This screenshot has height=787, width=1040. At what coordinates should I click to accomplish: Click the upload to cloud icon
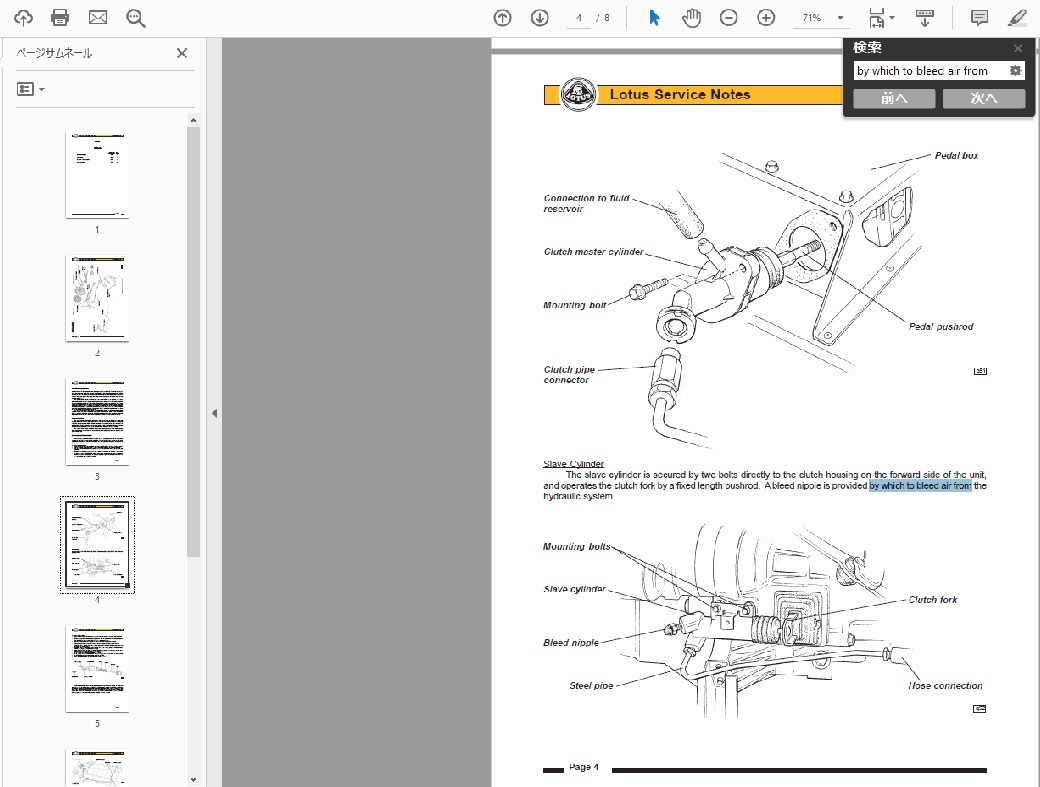(23, 18)
